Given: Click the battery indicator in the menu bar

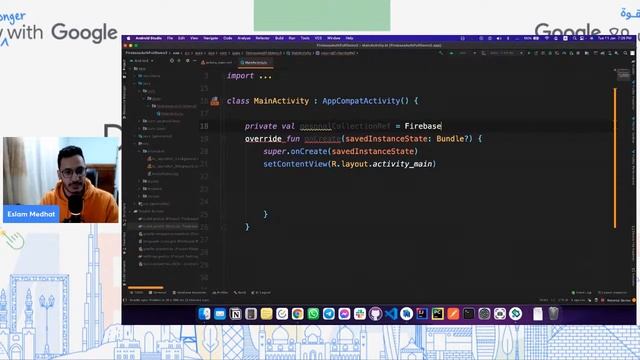Looking at the screenshot, I should pyautogui.click(x=531, y=38).
